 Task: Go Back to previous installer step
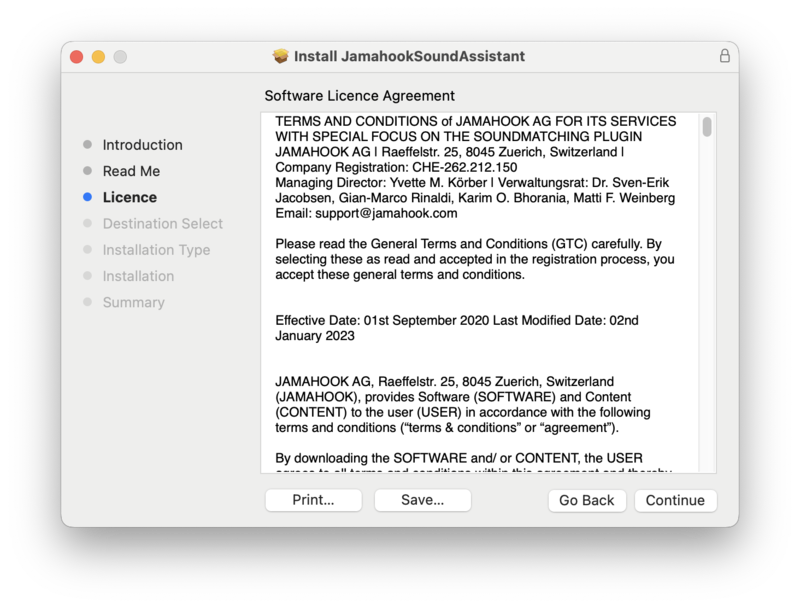pos(587,500)
